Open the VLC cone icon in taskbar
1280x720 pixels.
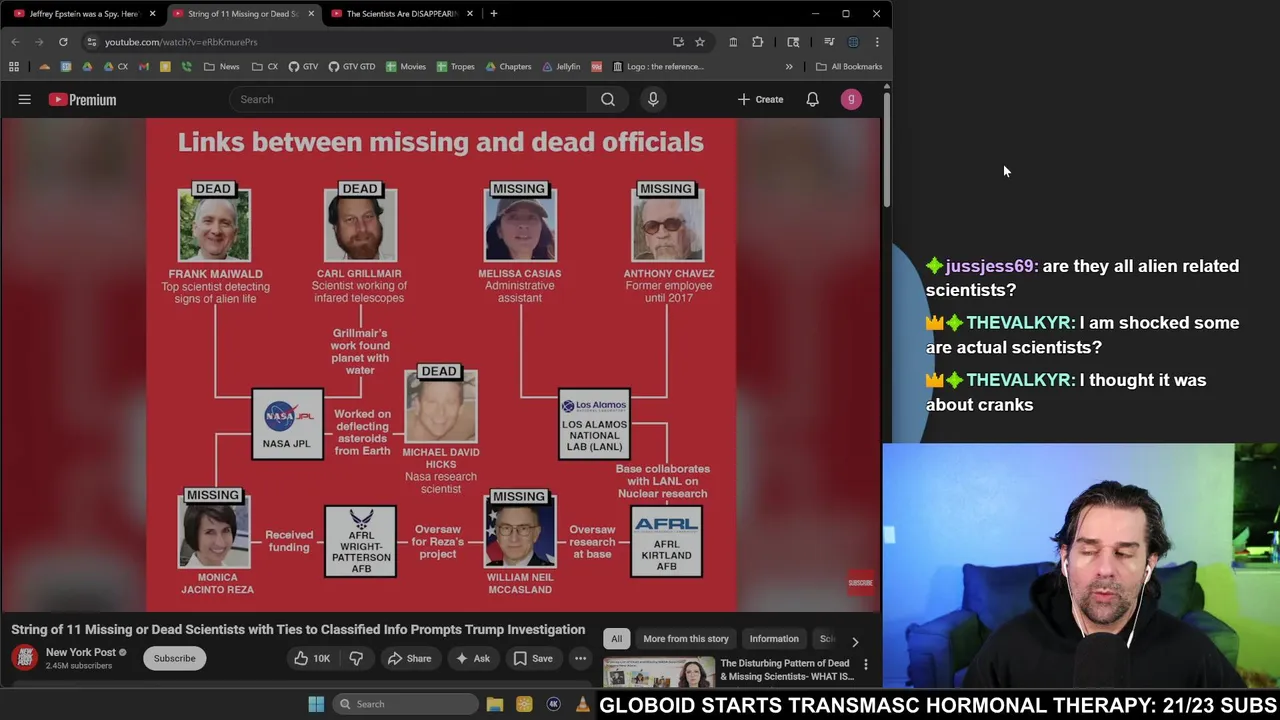(x=583, y=704)
